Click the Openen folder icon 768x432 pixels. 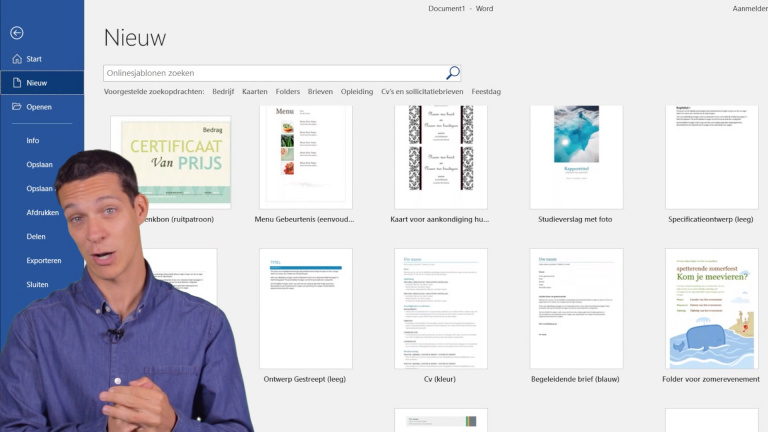pyautogui.click(x=16, y=107)
